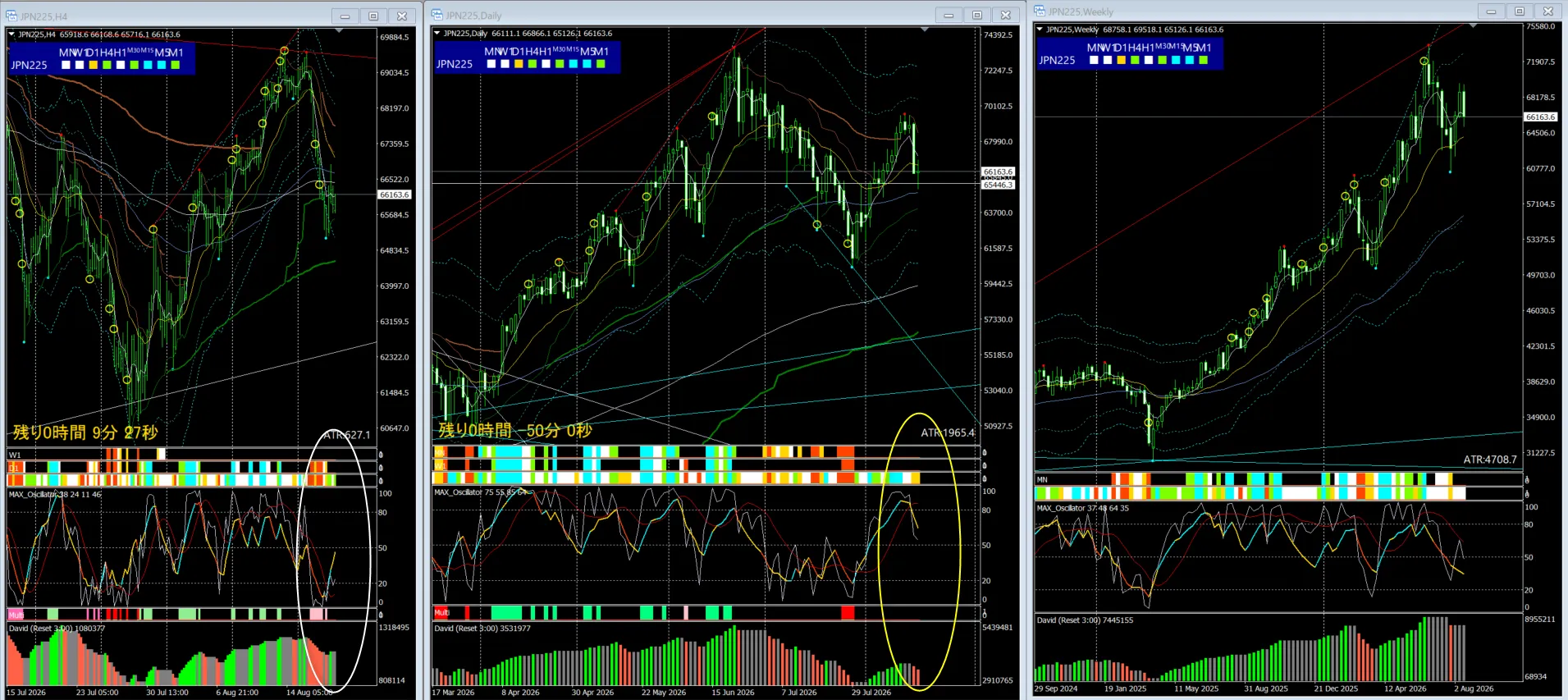Close the JPN225,H4 chart window
The image size is (1568, 700).
coord(402,16)
